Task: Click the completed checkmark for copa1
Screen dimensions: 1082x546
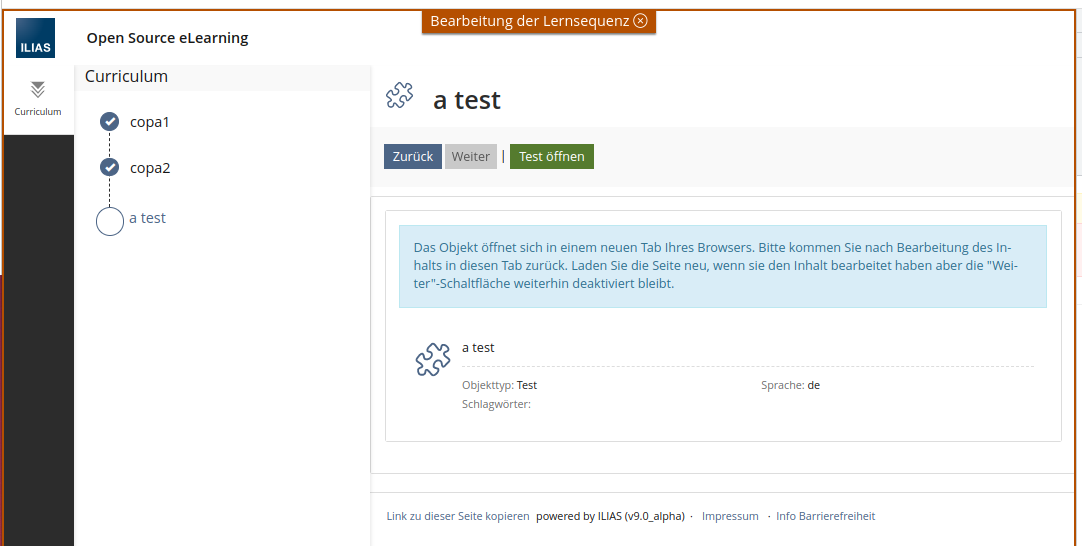Action: pos(110,121)
